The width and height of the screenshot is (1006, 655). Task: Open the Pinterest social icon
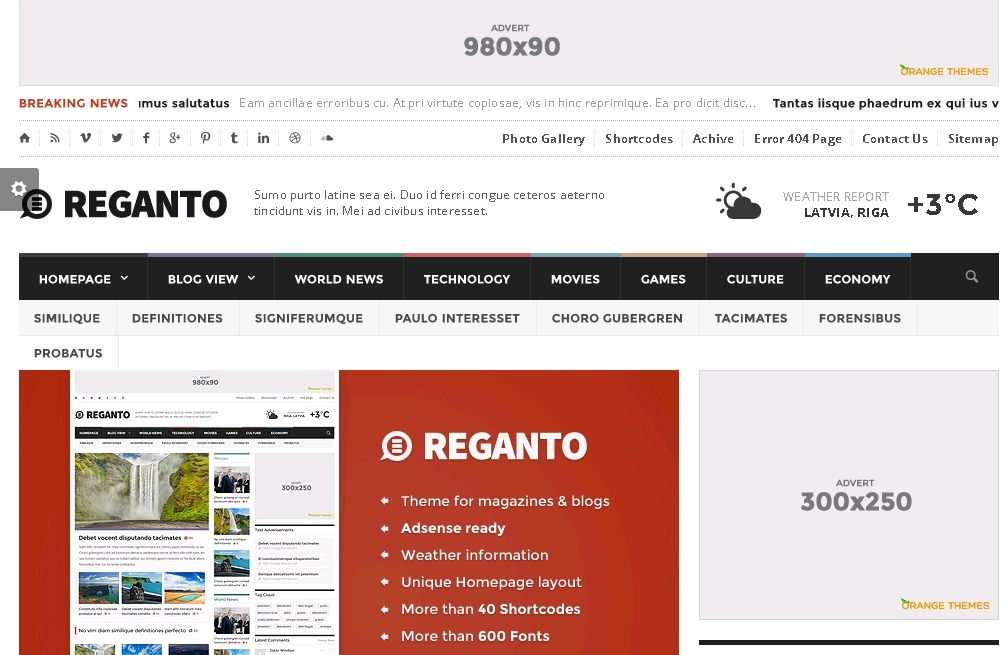[205, 138]
